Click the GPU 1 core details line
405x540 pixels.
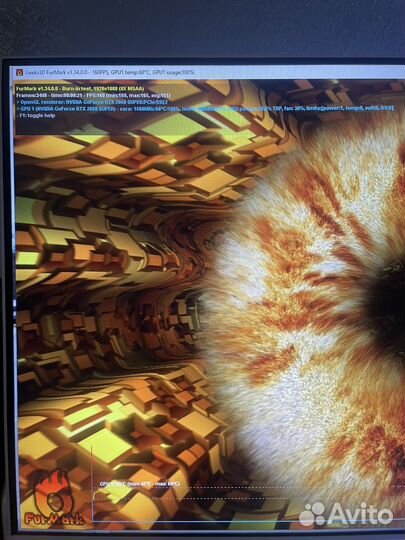click(x=205, y=108)
